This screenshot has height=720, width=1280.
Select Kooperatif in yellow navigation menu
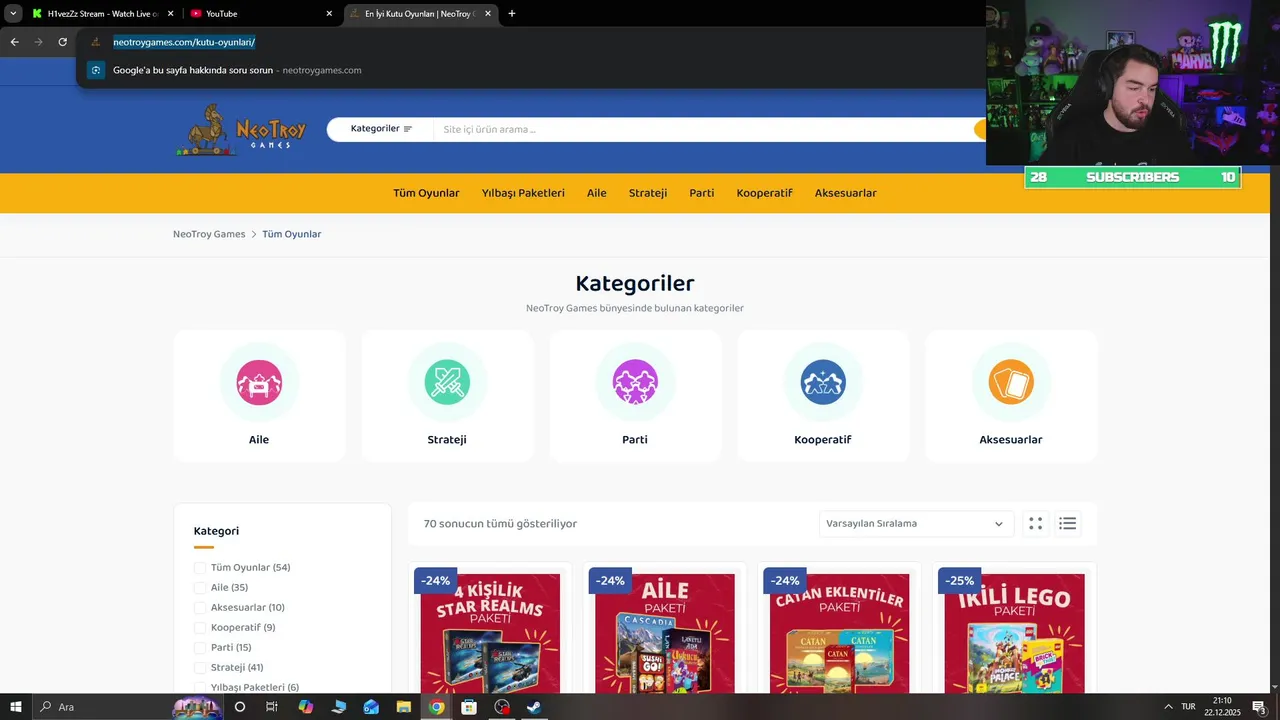(765, 193)
